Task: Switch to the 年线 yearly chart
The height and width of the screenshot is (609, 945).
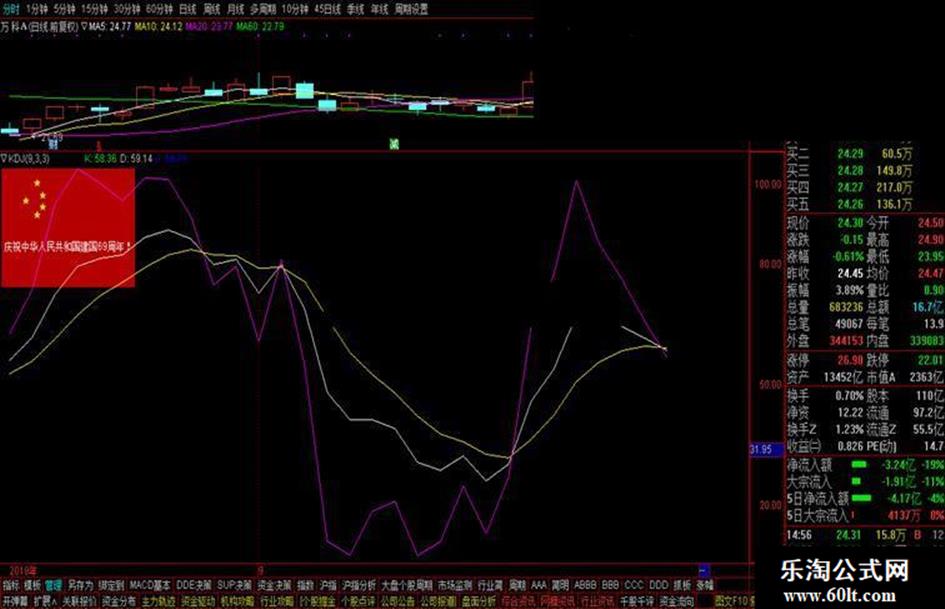Action: [x=379, y=9]
